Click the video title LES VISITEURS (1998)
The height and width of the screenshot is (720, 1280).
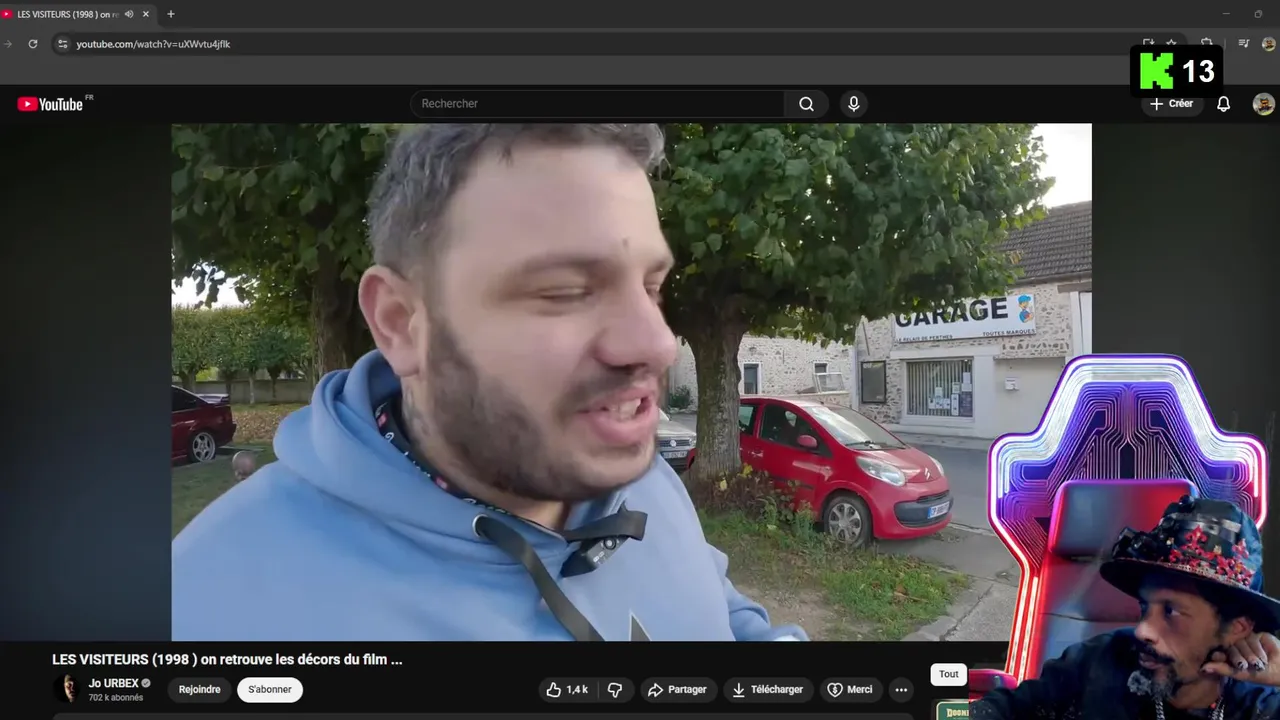[227, 660]
